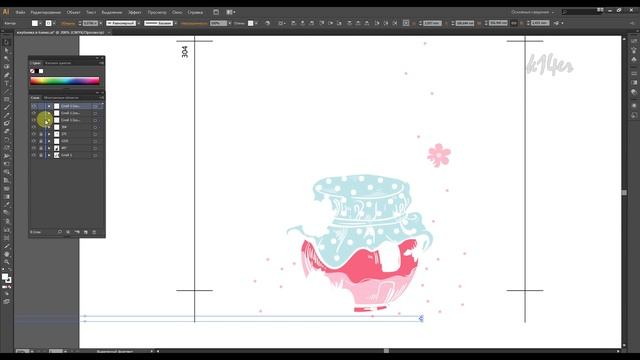Click the Обводка stroke link in control bar
Image resolution: width=640 pixels, height=360 pixels.
coord(68,23)
